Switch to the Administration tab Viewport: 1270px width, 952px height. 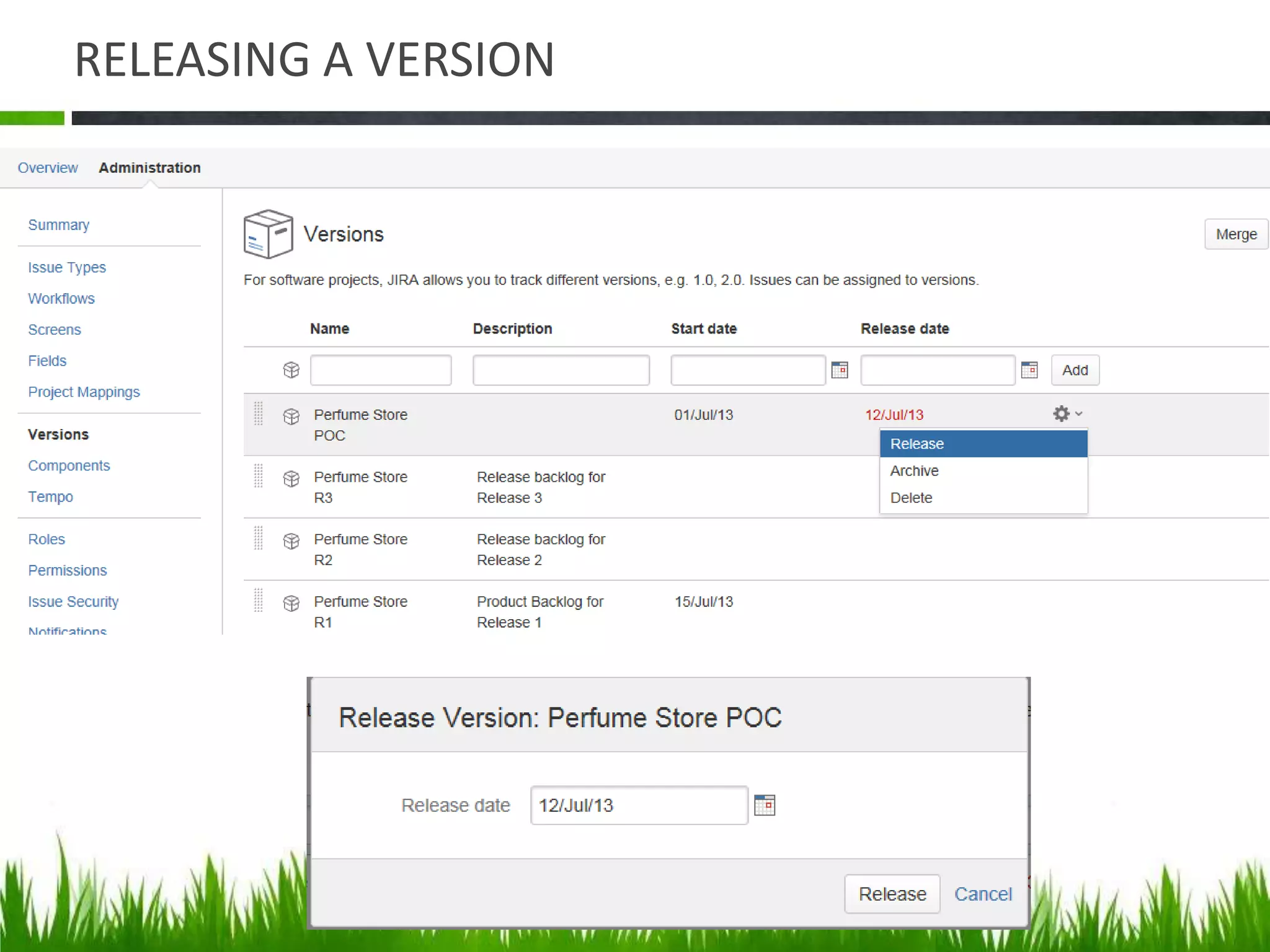point(149,167)
